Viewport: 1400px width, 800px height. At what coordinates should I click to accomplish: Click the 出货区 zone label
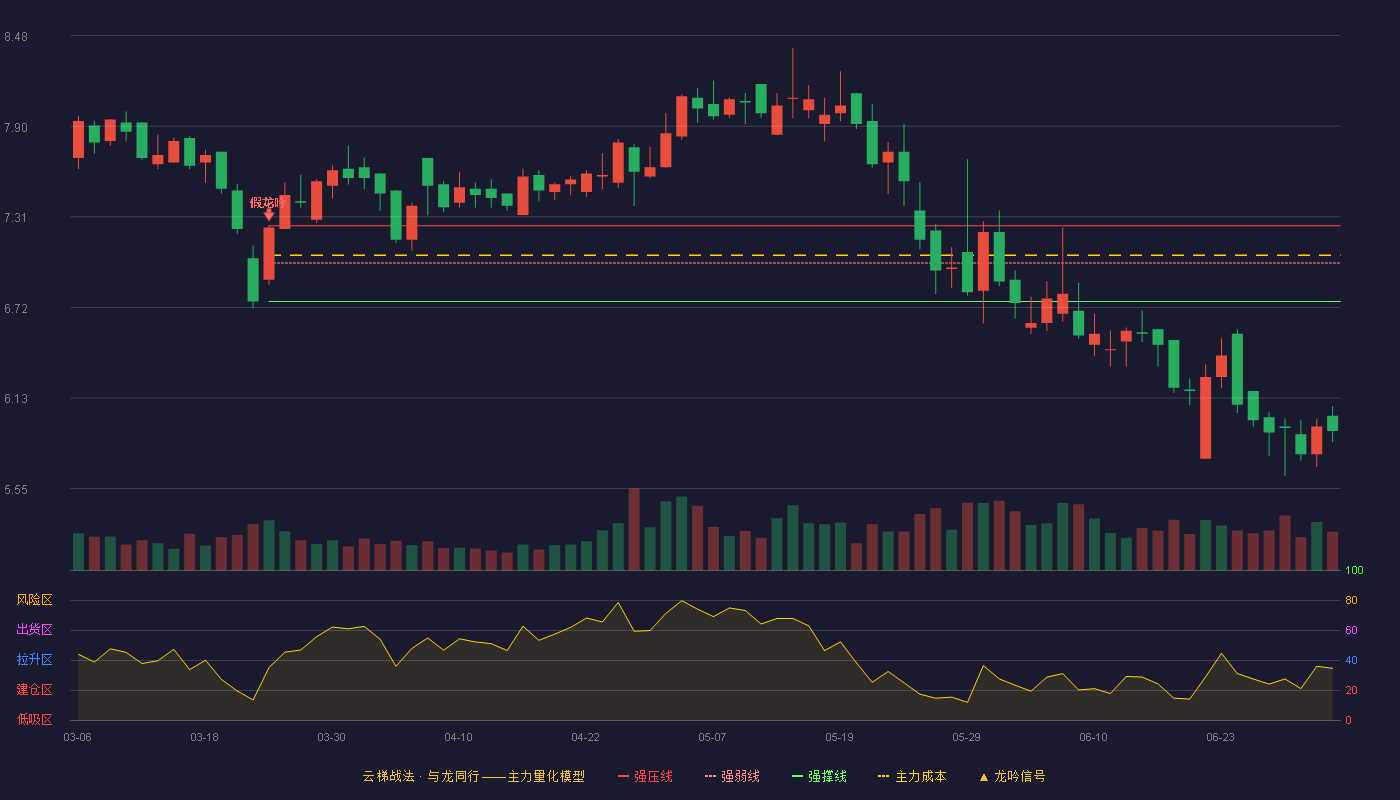34,630
